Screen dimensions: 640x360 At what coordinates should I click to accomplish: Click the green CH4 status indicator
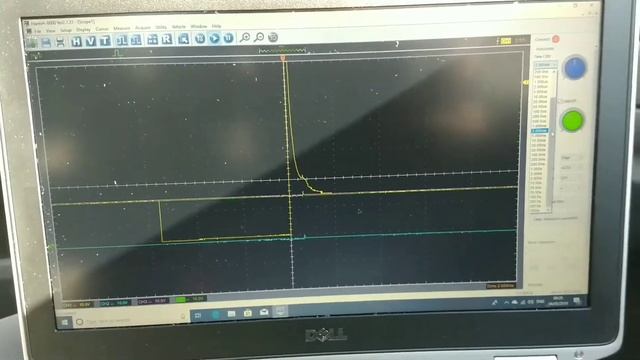[190, 300]
